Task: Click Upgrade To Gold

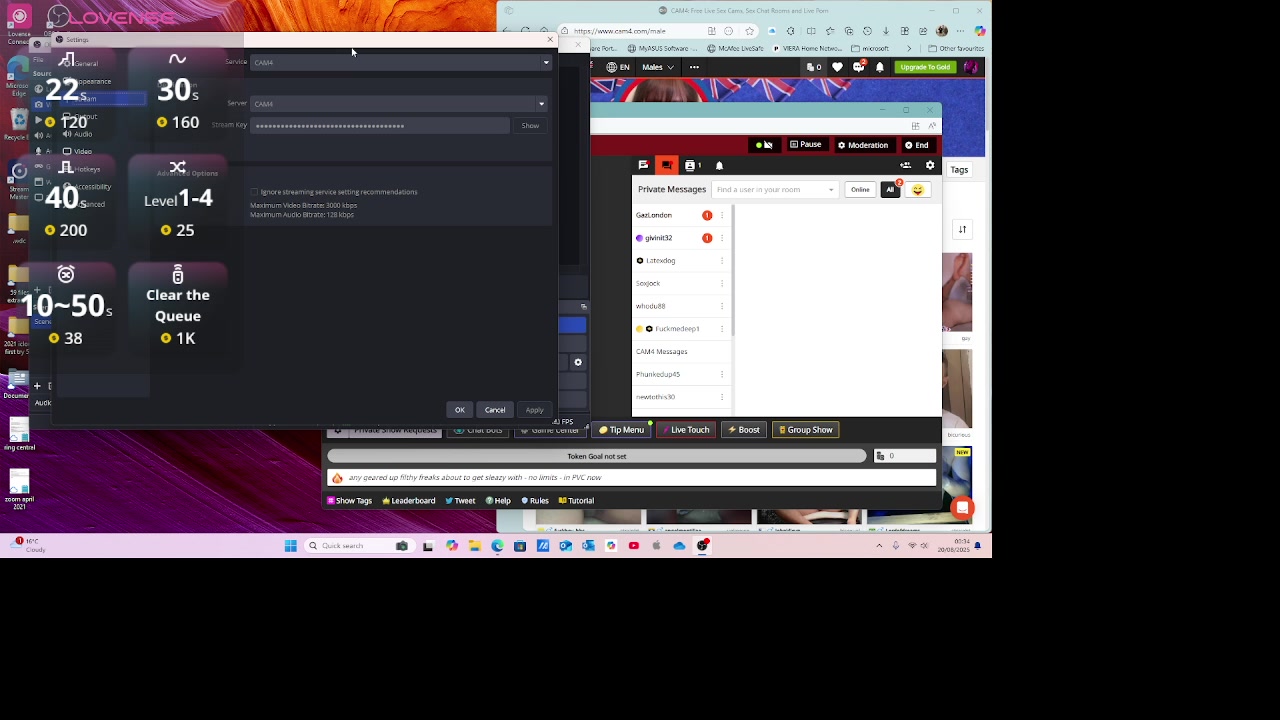Action: (x=925, y=67)
